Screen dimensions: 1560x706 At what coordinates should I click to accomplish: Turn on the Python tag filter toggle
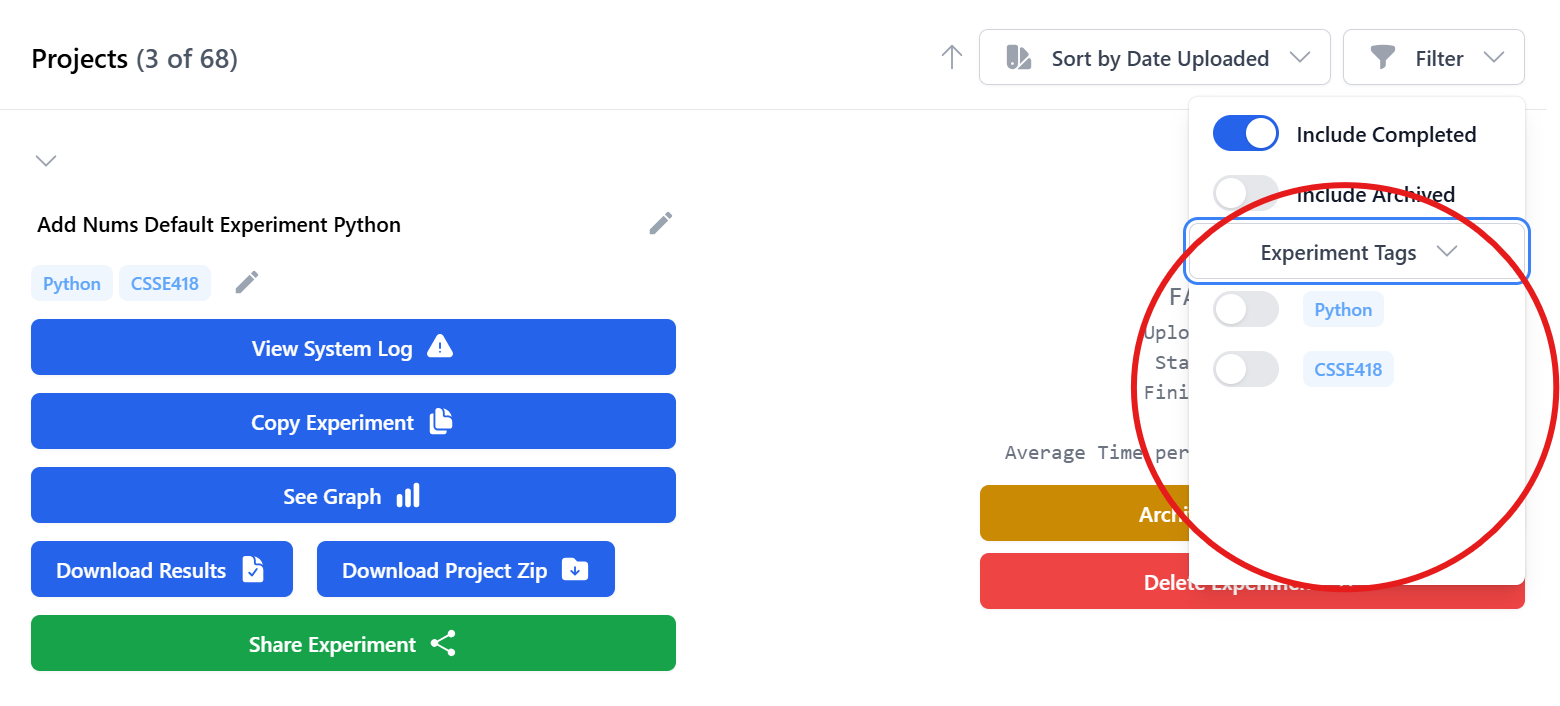[x=1245, y=309]
